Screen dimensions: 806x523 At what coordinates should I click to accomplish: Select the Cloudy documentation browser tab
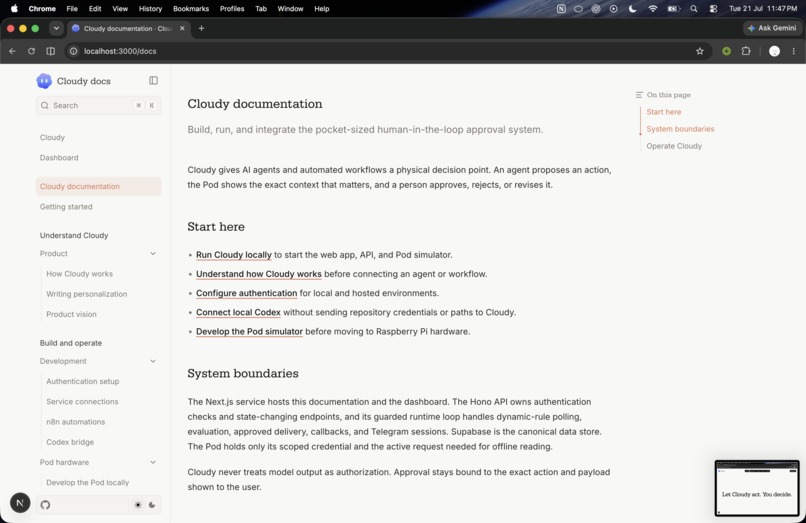(x=129, y=28)
